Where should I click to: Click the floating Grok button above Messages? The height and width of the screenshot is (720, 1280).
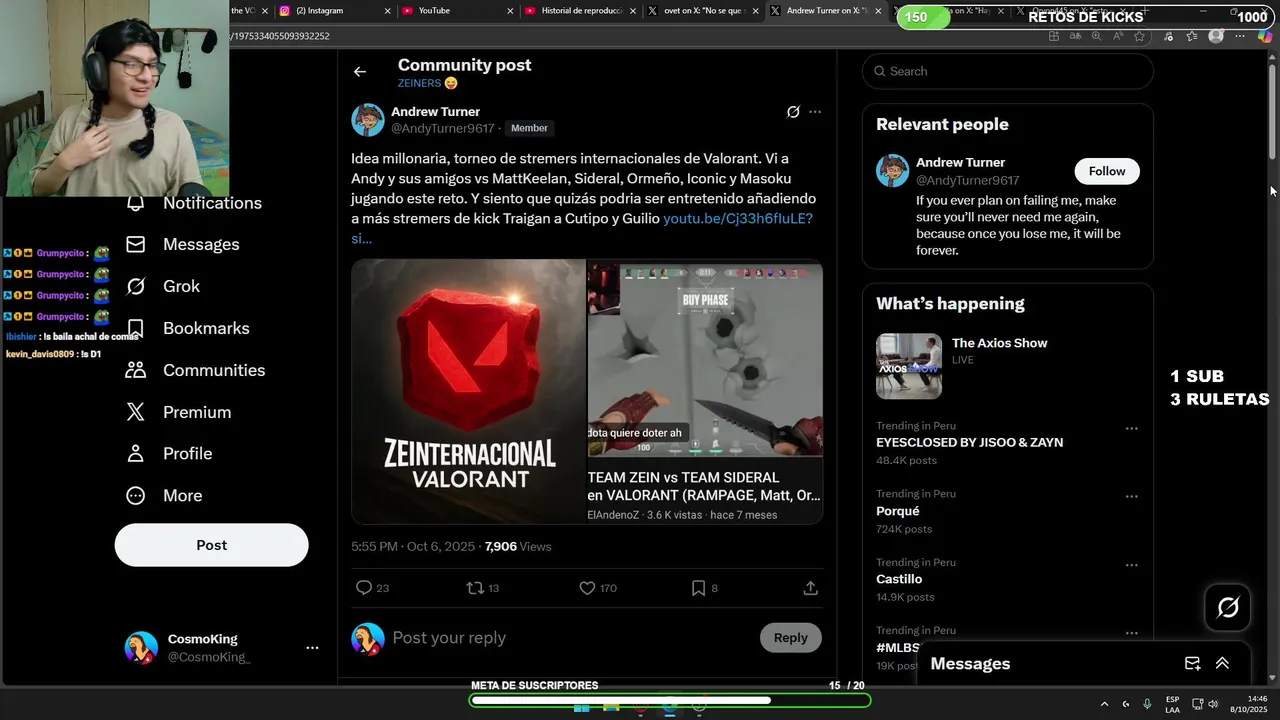point(1228,607)
